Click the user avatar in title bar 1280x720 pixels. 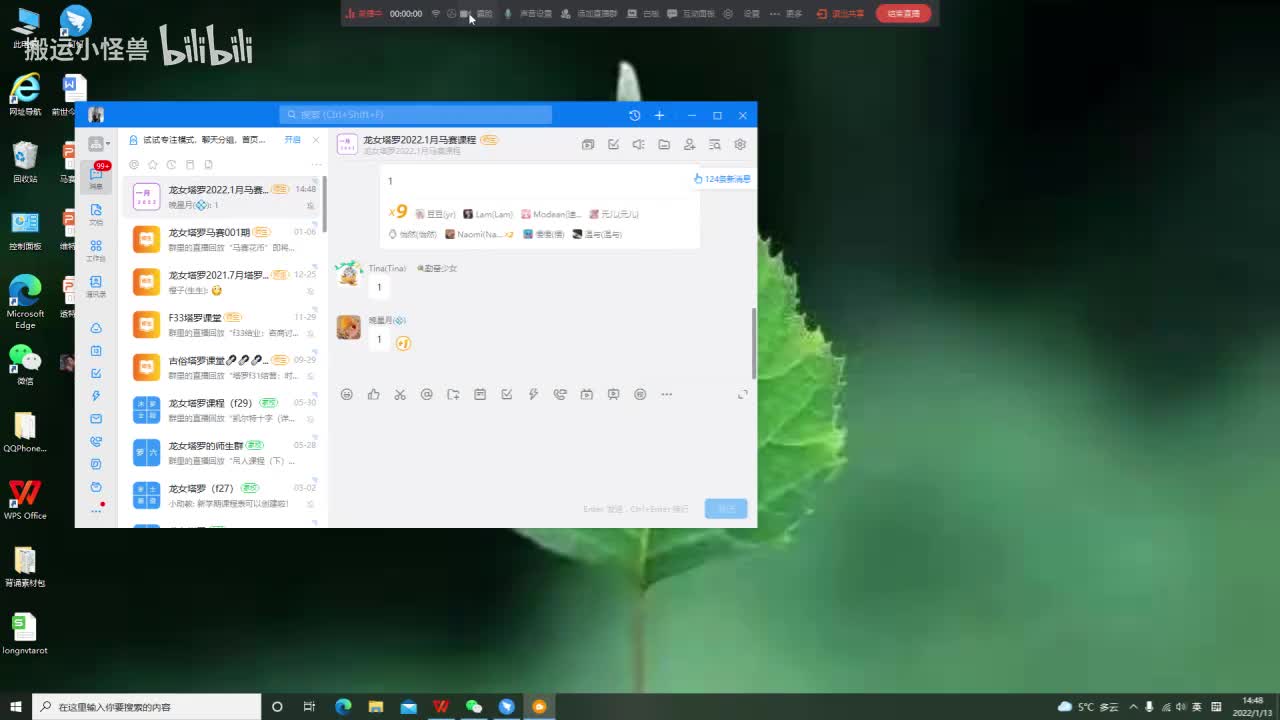point(96,115)
